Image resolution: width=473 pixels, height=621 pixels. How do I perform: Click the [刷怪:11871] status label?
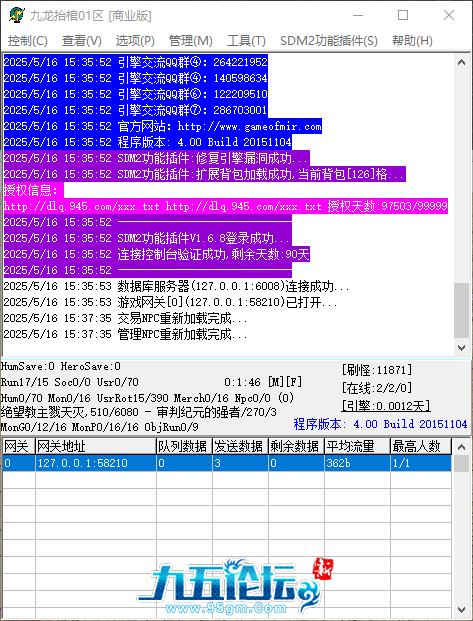[377, 370]
